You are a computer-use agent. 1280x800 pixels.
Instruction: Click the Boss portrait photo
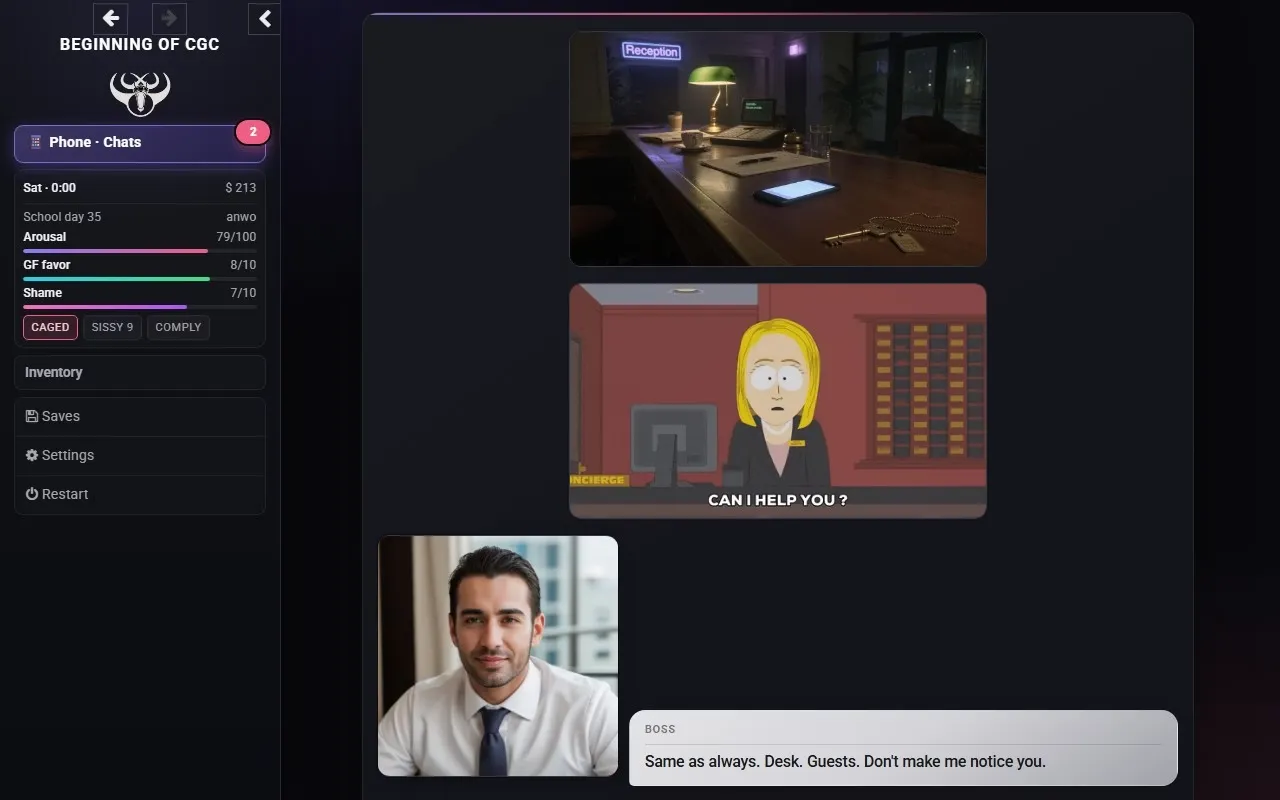pos(498,656)
